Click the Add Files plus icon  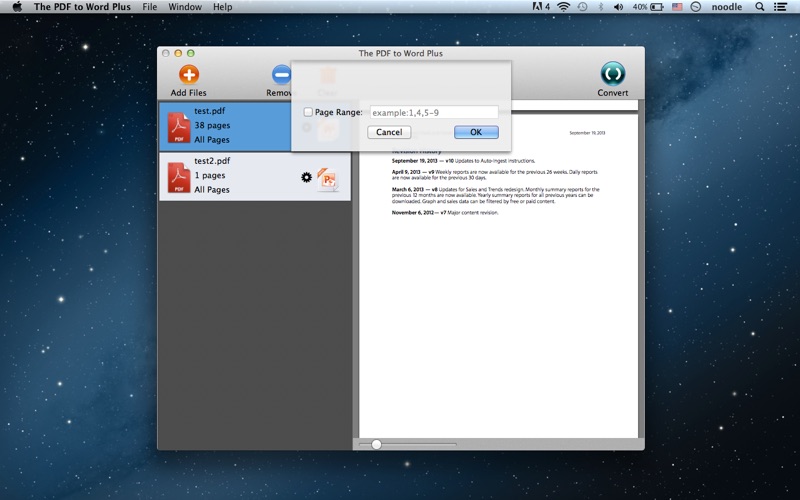[189, 74]
